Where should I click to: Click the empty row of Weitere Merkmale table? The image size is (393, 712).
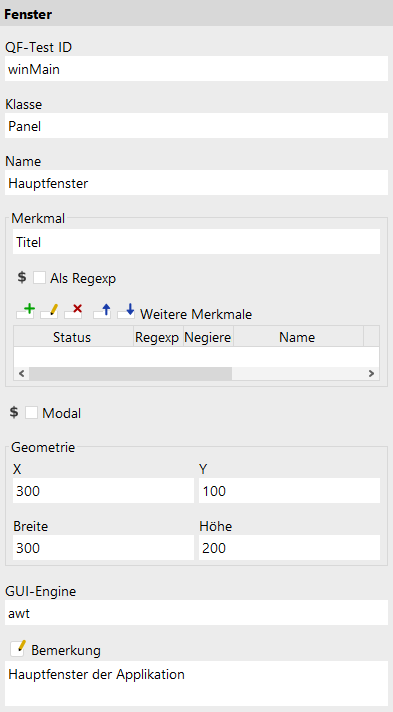click(x=196, y=357)
